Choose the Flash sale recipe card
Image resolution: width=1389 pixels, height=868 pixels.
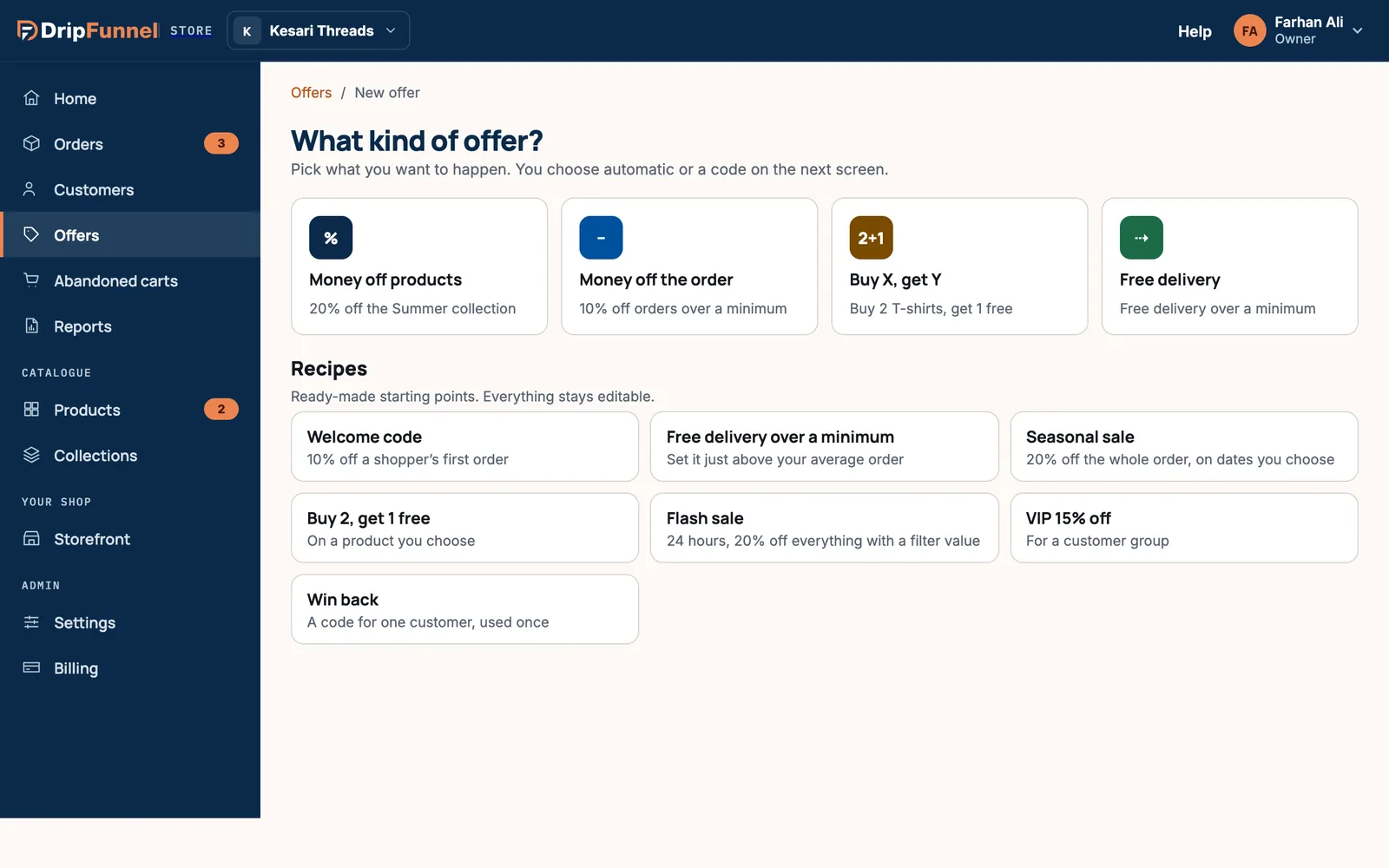tap(824, 528)
